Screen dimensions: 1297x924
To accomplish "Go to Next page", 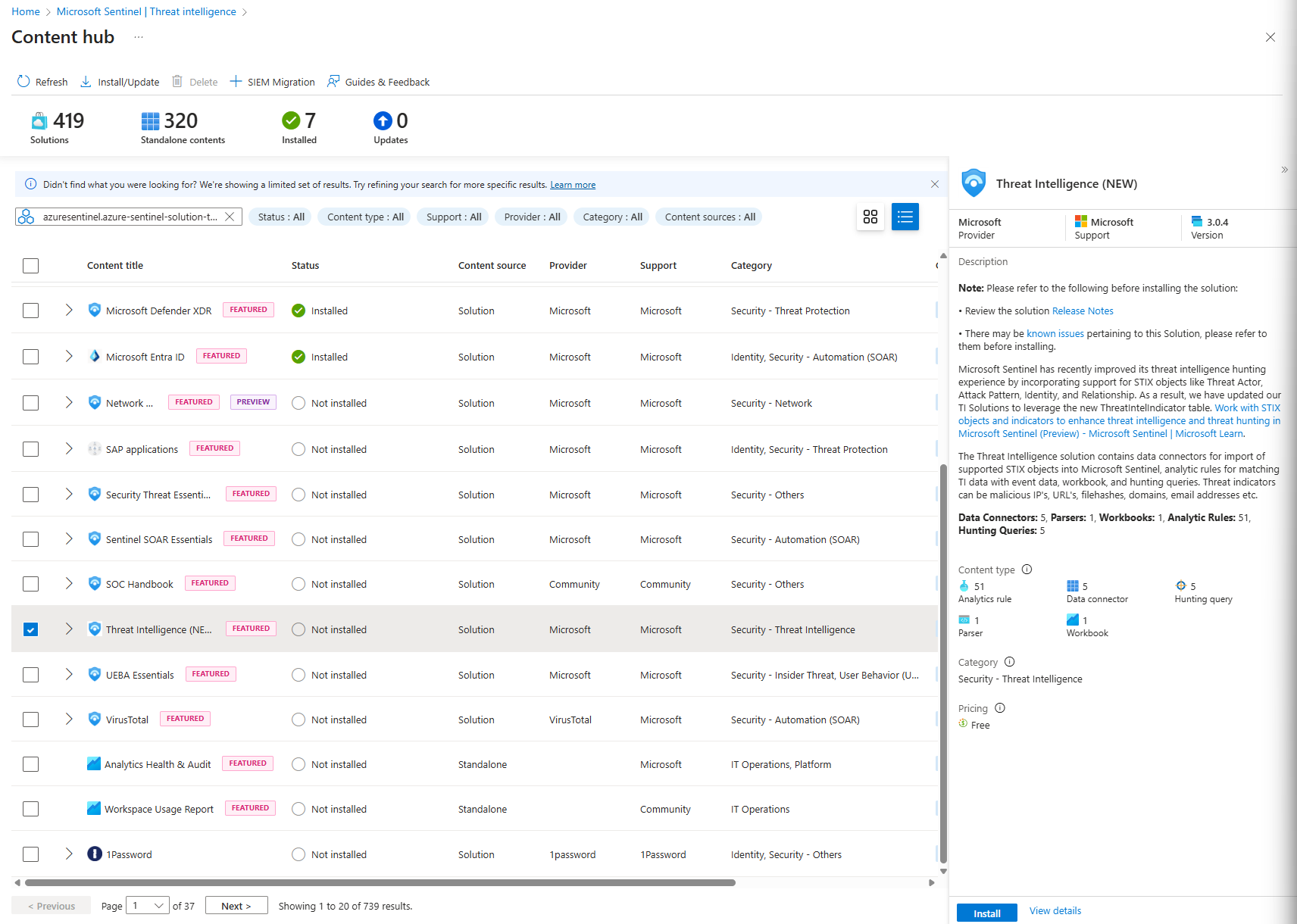I will 236,906.
